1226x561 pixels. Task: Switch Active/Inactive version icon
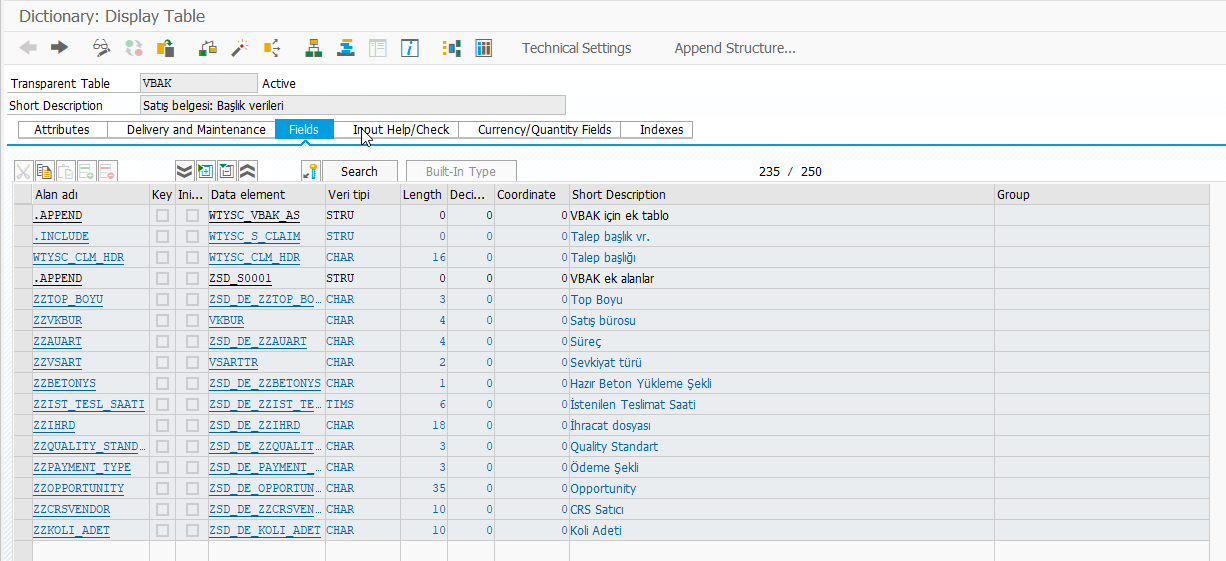[133, 48]
